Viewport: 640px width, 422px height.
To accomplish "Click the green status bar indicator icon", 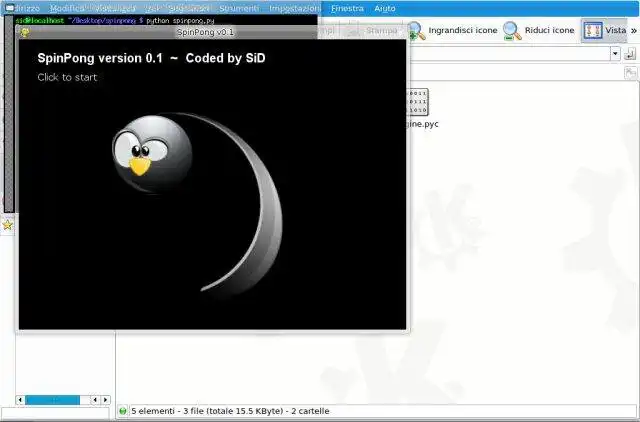I will [x=122, y=411].
